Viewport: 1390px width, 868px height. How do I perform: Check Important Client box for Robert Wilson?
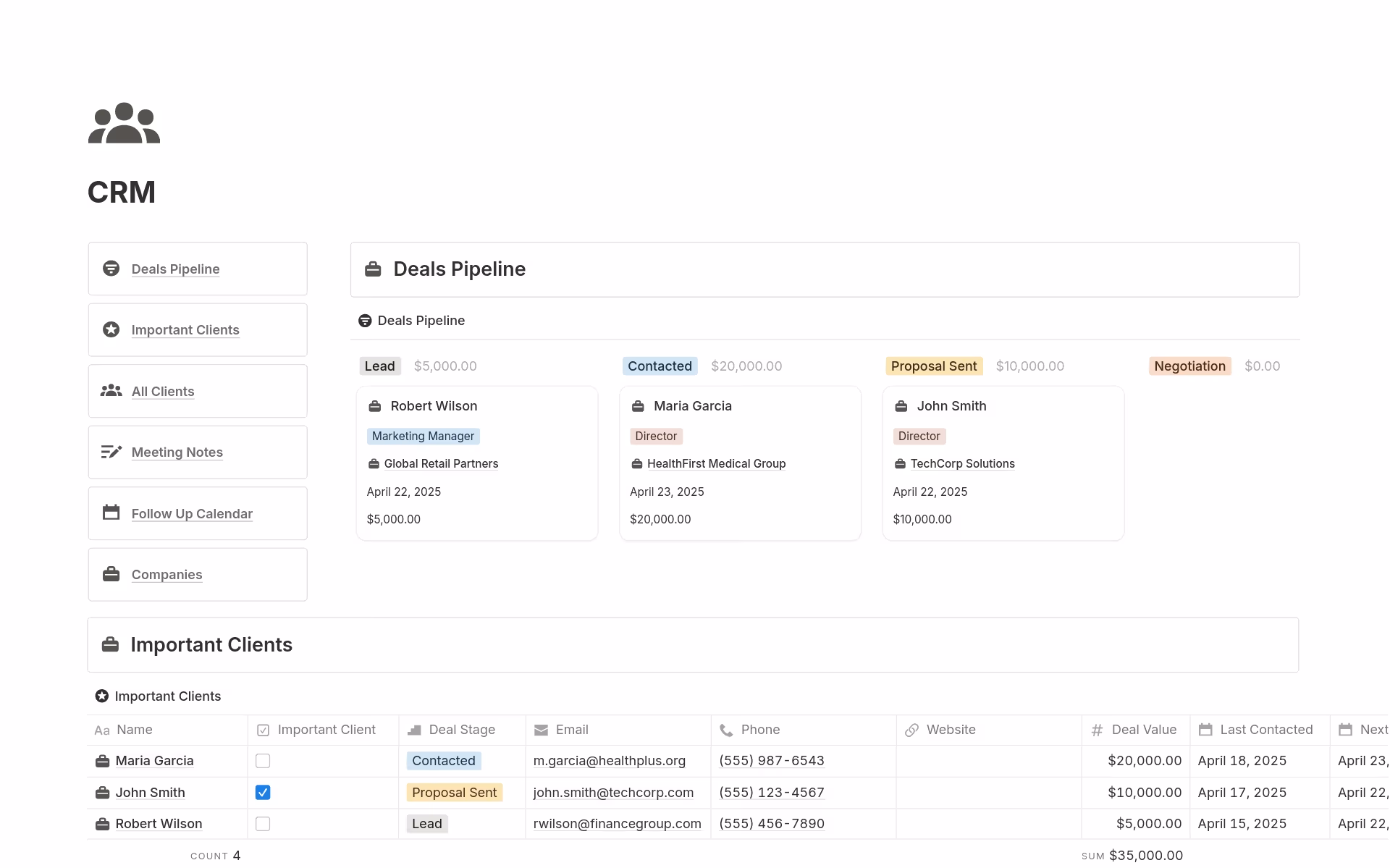[x=263, y=824]
